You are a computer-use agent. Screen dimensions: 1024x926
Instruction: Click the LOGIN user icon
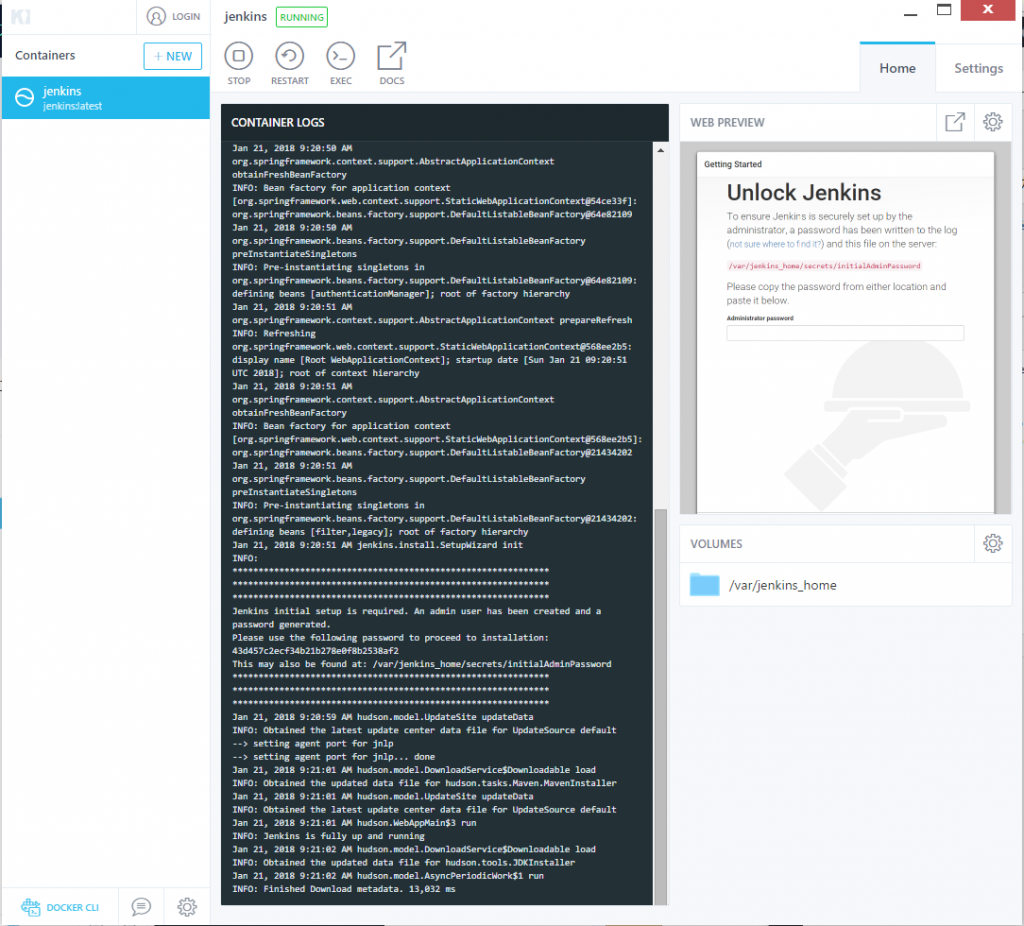pos(156,16)
